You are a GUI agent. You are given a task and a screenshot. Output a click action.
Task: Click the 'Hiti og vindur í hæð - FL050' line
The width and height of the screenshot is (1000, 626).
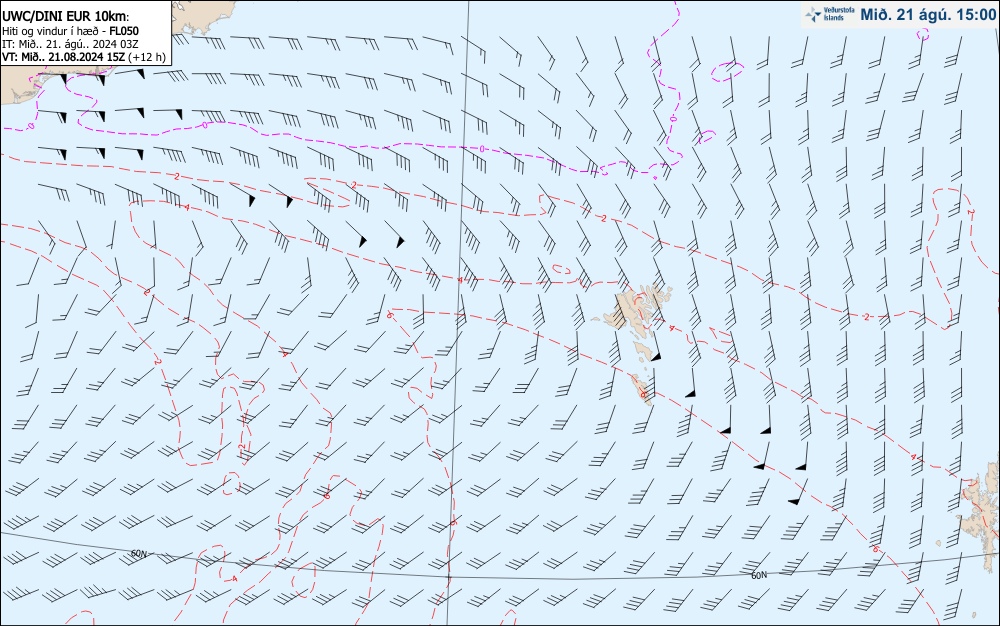click(x=70, y=31)
